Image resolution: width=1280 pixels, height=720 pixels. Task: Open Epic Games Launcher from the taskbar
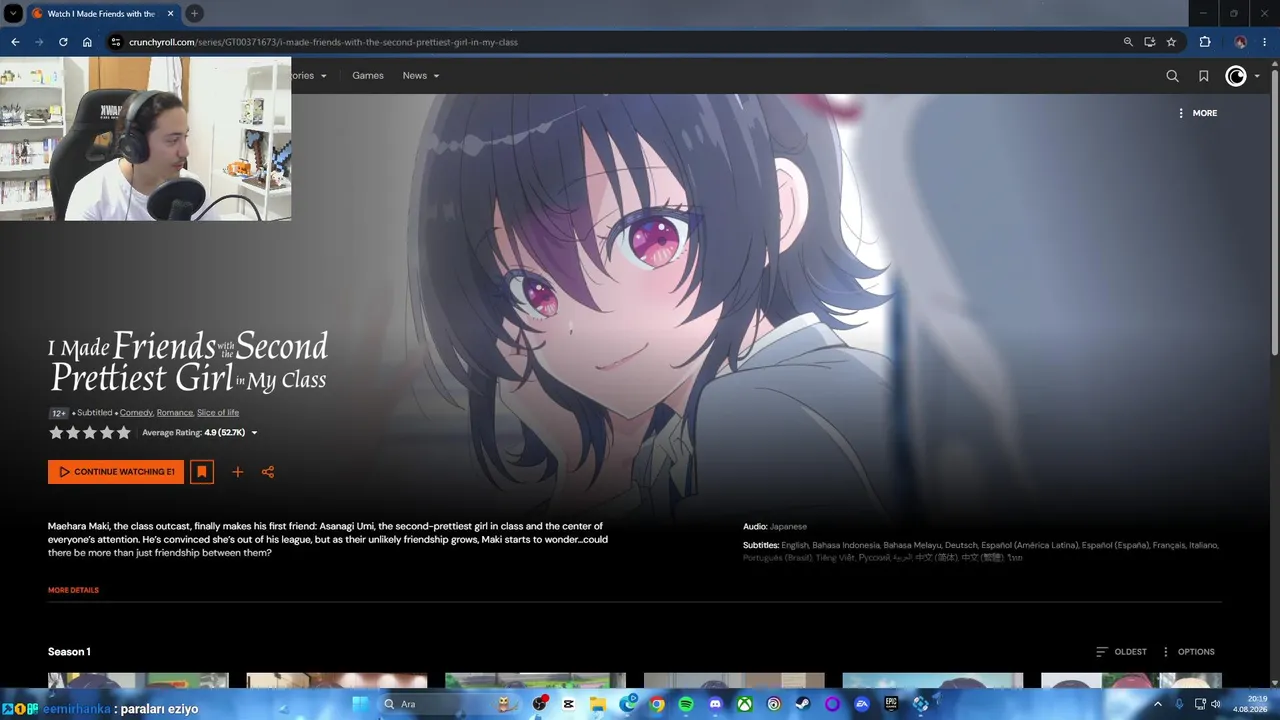(x=891, y=704)
